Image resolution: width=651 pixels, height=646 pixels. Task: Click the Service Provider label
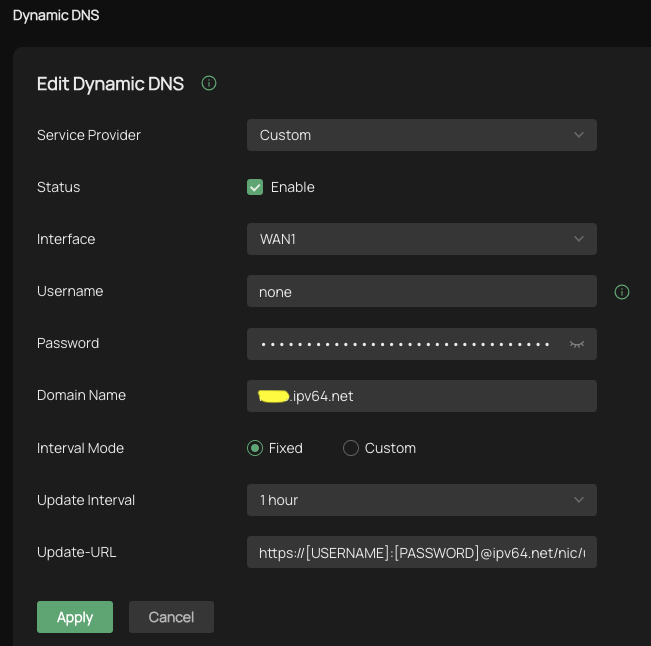pos(89,135)
